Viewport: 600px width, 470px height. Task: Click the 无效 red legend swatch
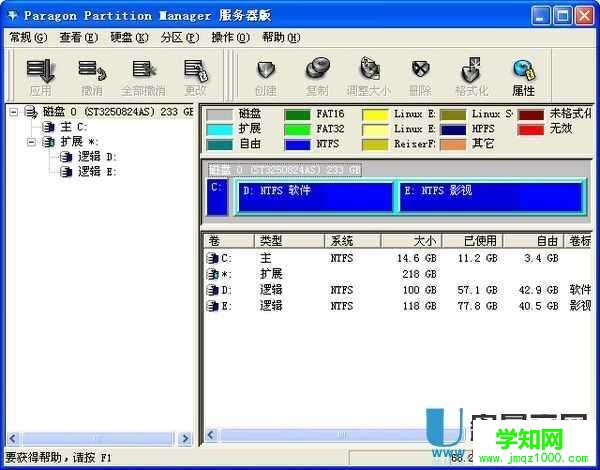tap(530, 130)
